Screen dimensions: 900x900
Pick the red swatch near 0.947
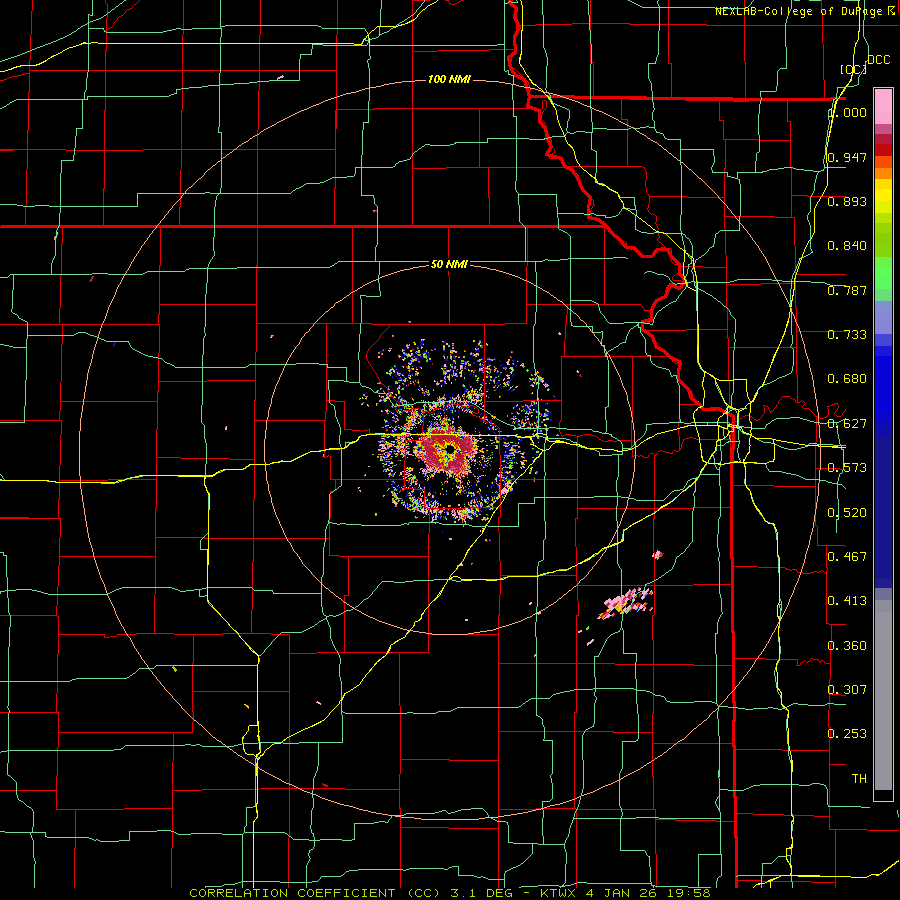pos(883,150)
